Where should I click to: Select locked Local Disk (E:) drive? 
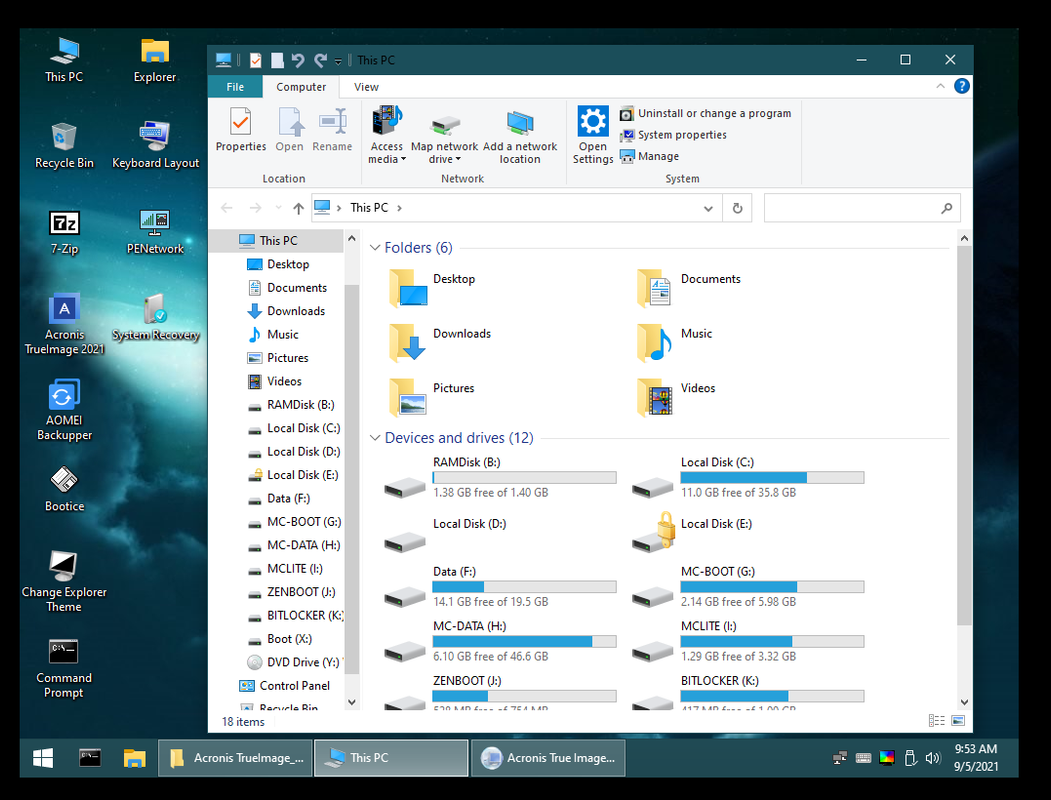point(692,533)
